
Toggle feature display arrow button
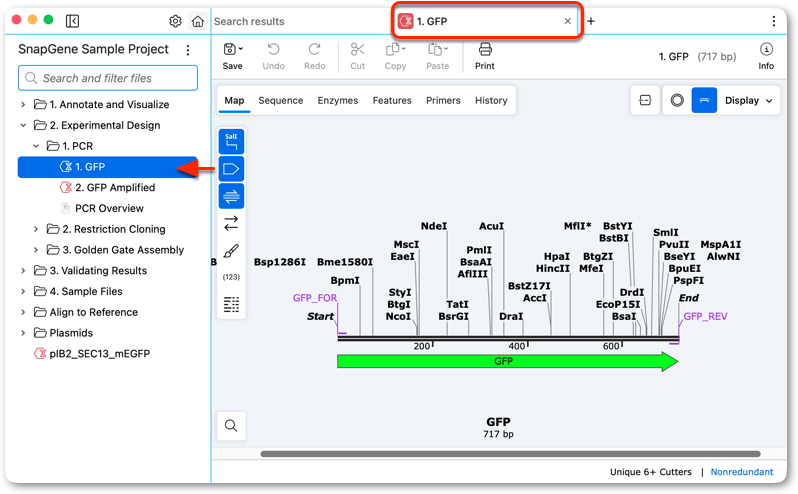(x=232, y=169)
